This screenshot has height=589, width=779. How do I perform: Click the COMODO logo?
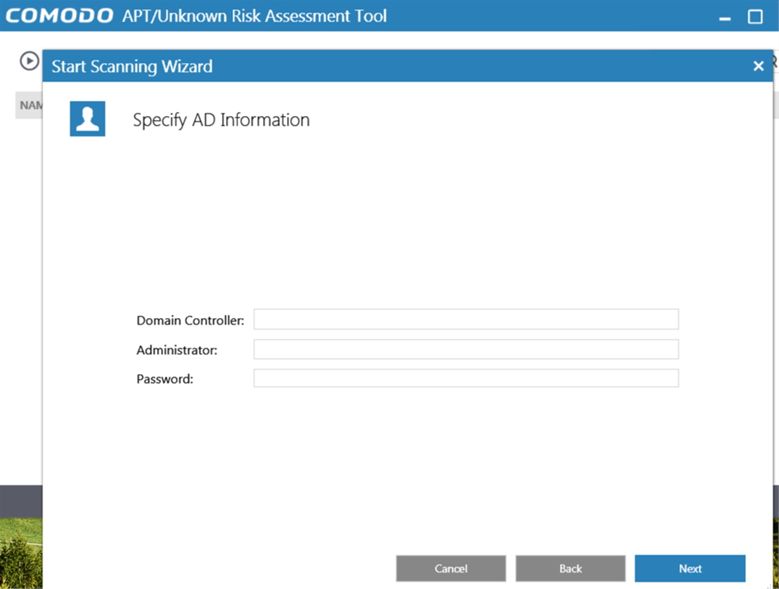60,16
